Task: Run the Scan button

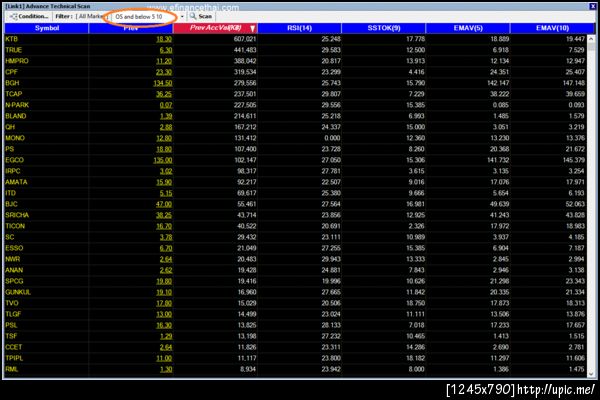Action: click(x=201, y=16)
